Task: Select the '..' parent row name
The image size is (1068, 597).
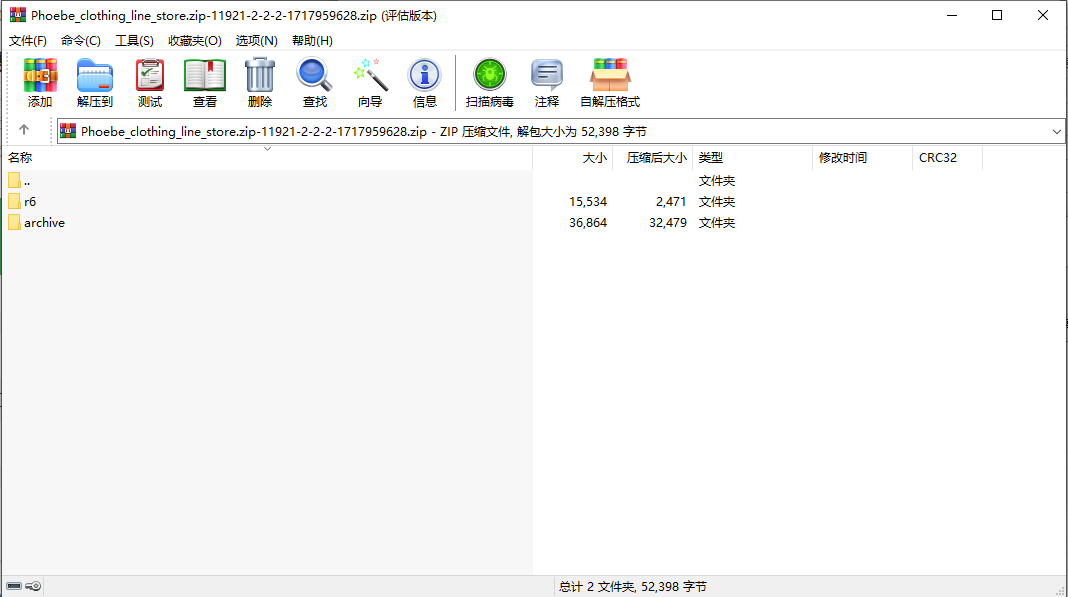Action: tap(27, 181)
